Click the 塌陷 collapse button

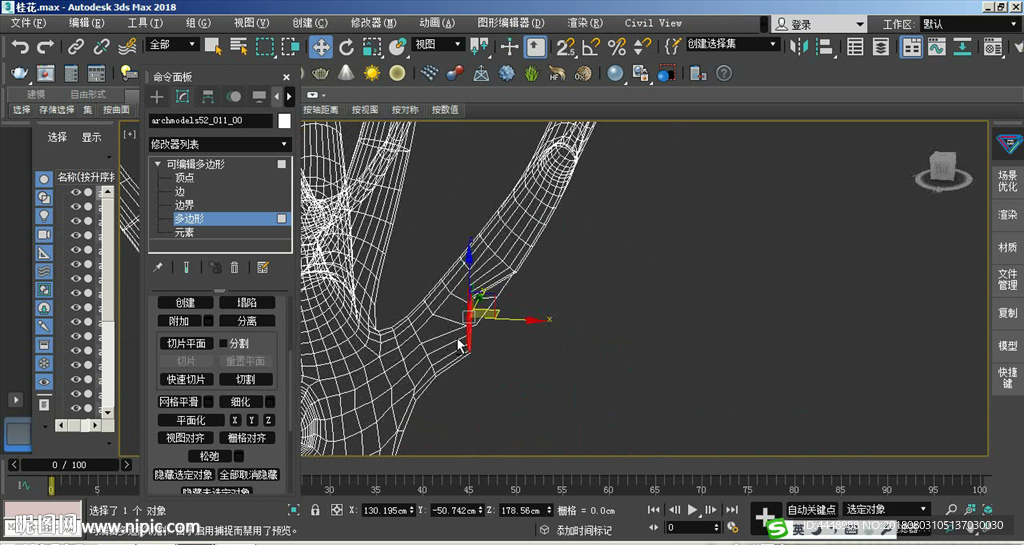pyautogui.click(x=247, y=303)
